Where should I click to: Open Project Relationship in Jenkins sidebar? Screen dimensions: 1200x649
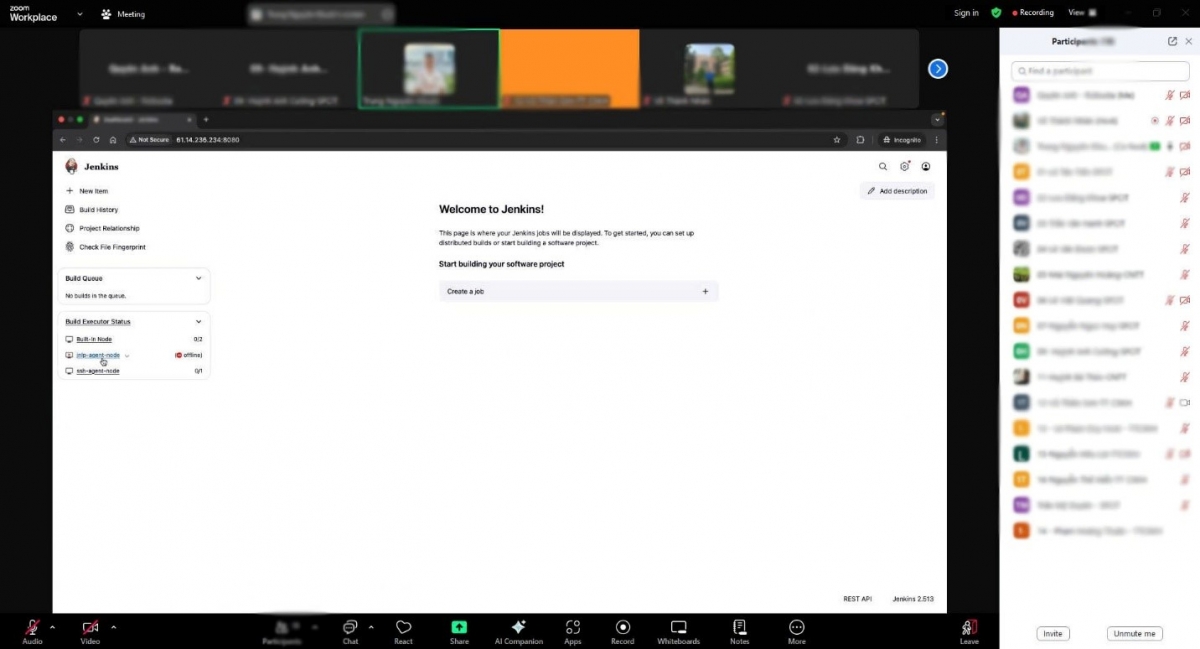(x=102, y=228)
